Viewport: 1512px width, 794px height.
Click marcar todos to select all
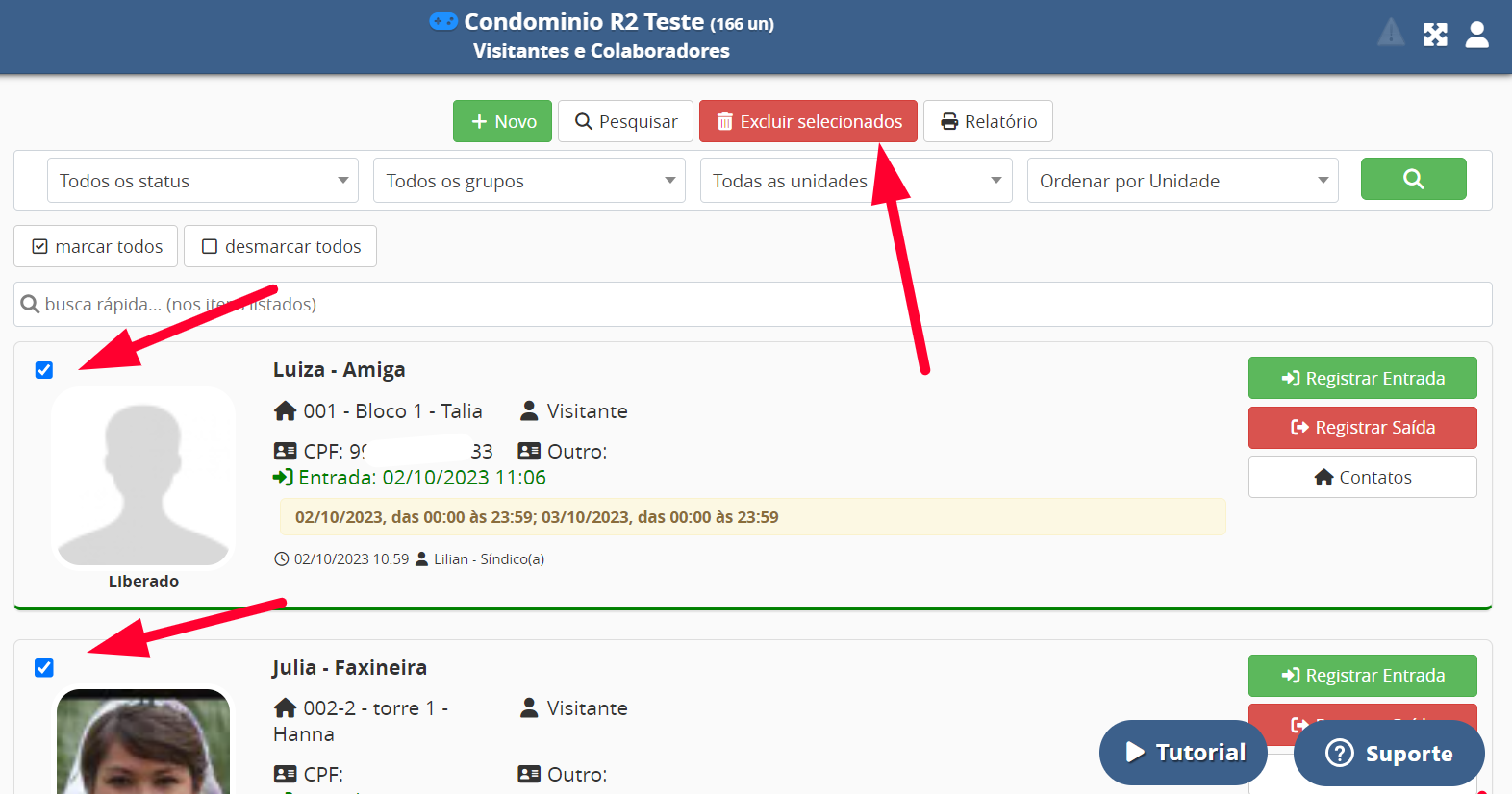coord(96,246)
